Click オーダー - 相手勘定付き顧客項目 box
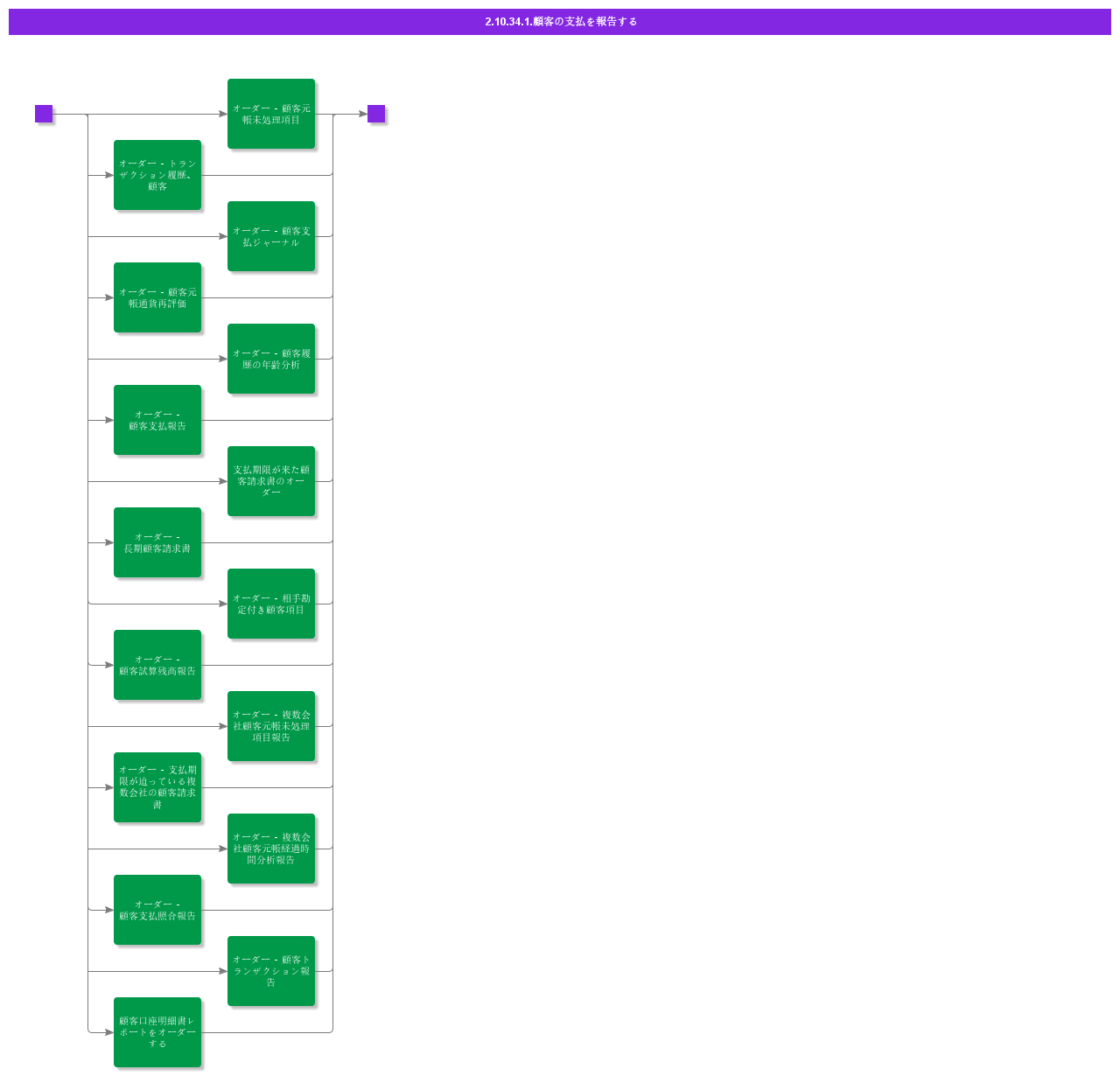Screen dimensions: 1120x1076 tap(271, 604)
